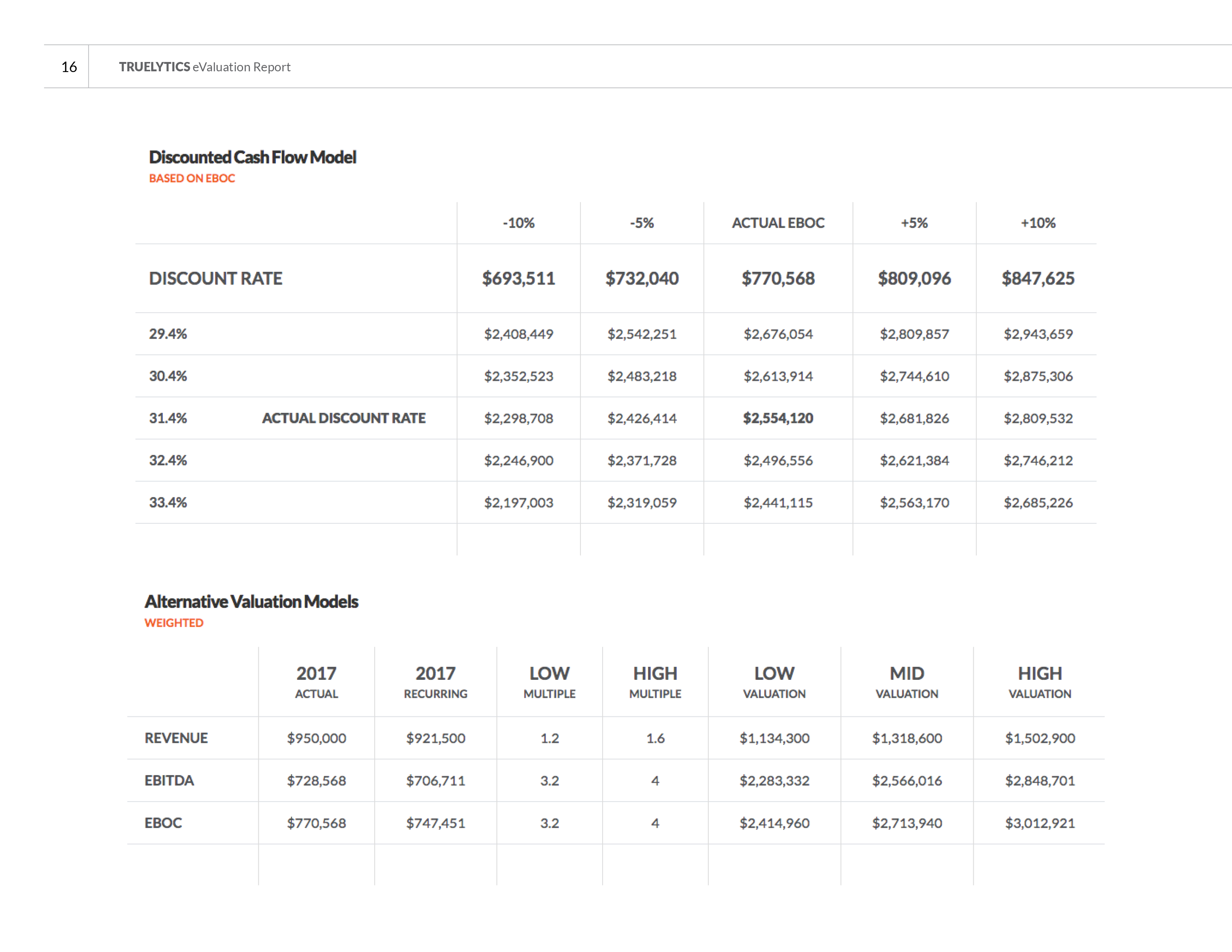This screenshot has height=952, width=1232.
Task: Select the 29.4% discount rate row
Action: click(x=616, y=334)
